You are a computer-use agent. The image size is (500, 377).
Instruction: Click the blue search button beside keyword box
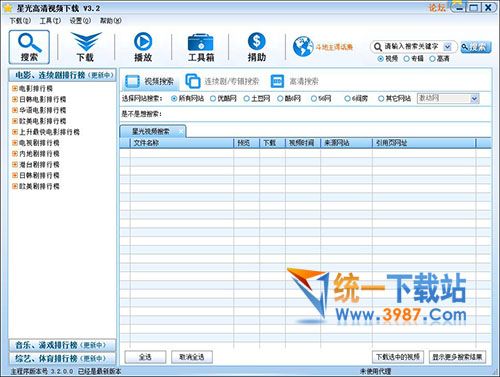[x=476, y=47]
